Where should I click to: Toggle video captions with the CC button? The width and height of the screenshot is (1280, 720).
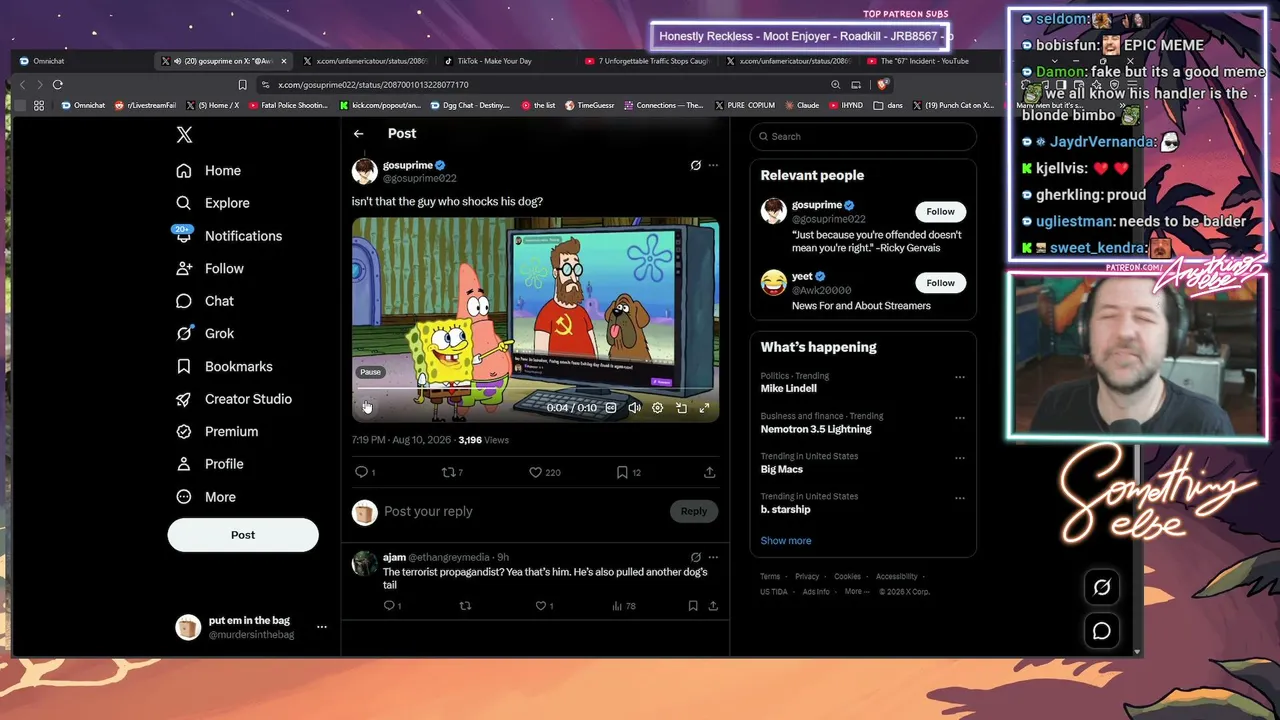coord(611,408)
